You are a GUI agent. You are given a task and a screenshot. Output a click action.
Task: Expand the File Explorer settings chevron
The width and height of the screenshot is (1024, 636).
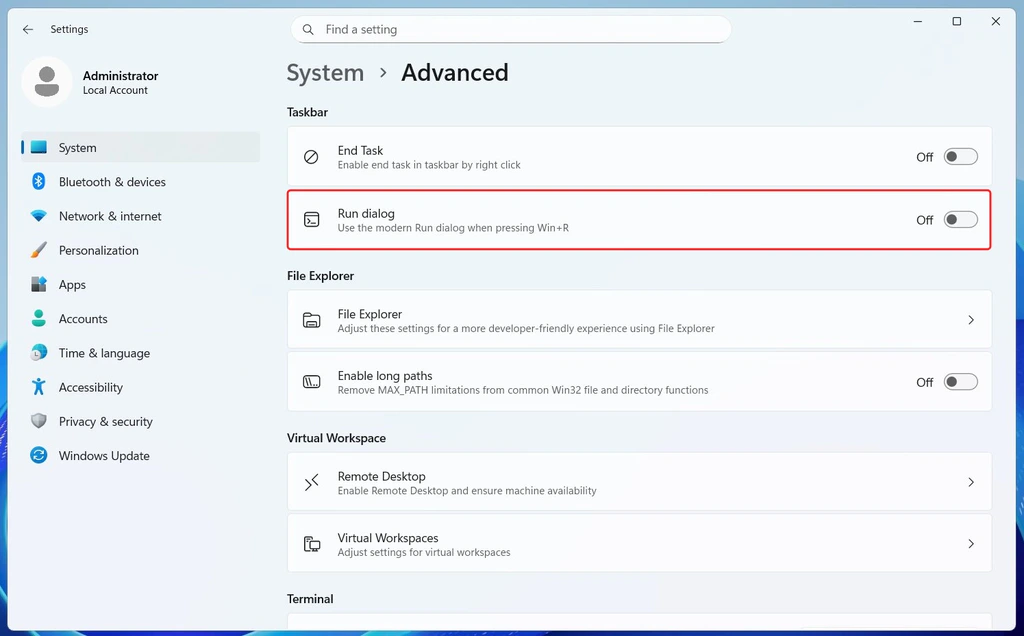pyautogui.click(x=970, y=320)
